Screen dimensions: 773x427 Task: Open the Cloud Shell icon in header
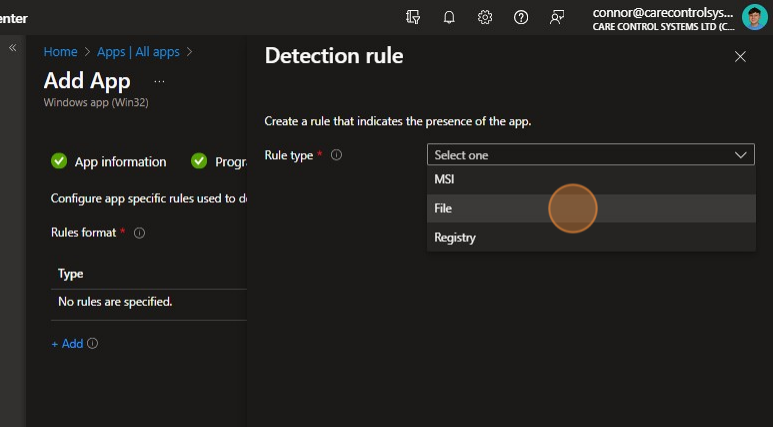(x=414, y=17)
